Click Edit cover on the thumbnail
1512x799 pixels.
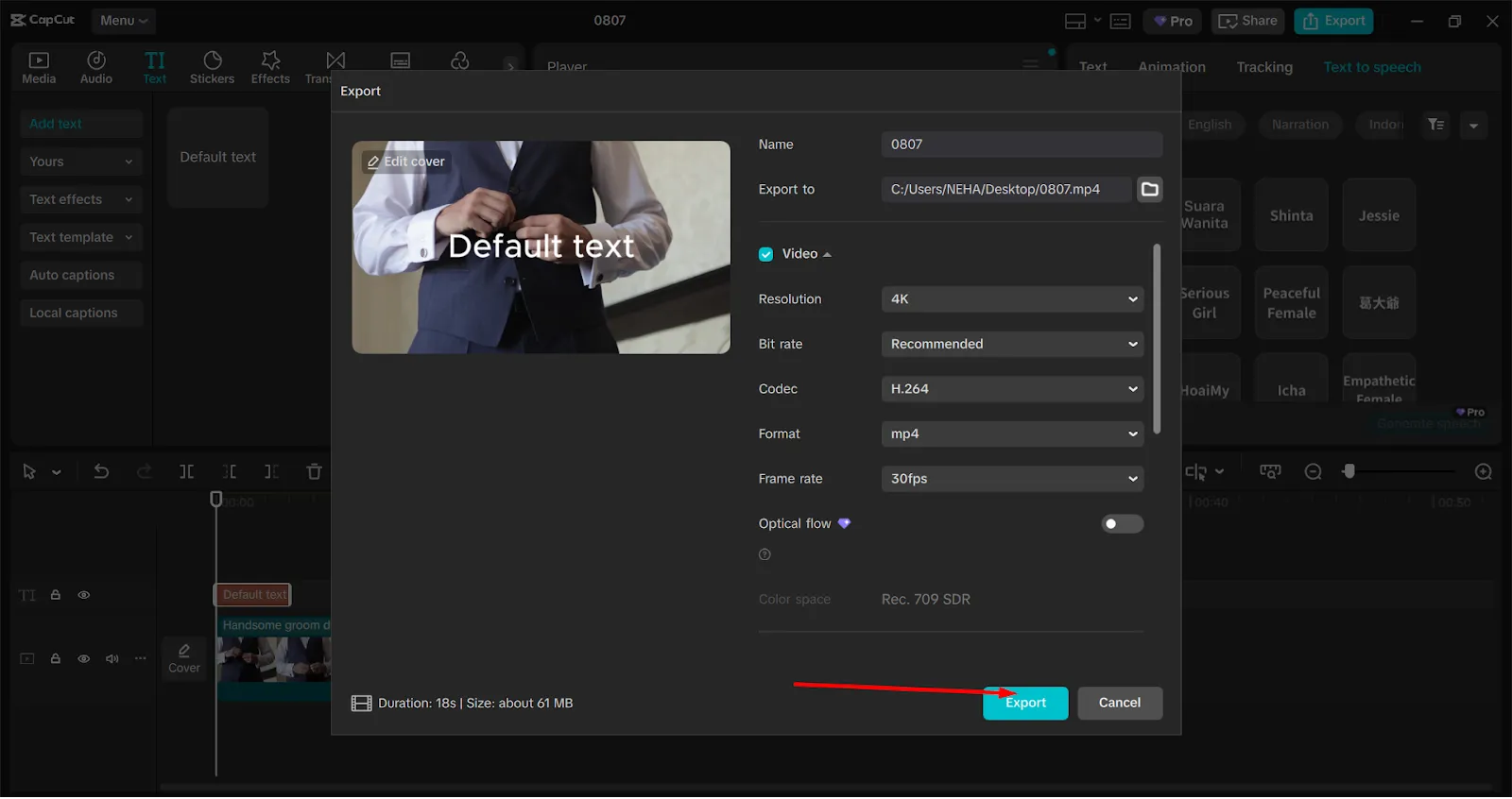pyautogui.click(x=405, y=162)
